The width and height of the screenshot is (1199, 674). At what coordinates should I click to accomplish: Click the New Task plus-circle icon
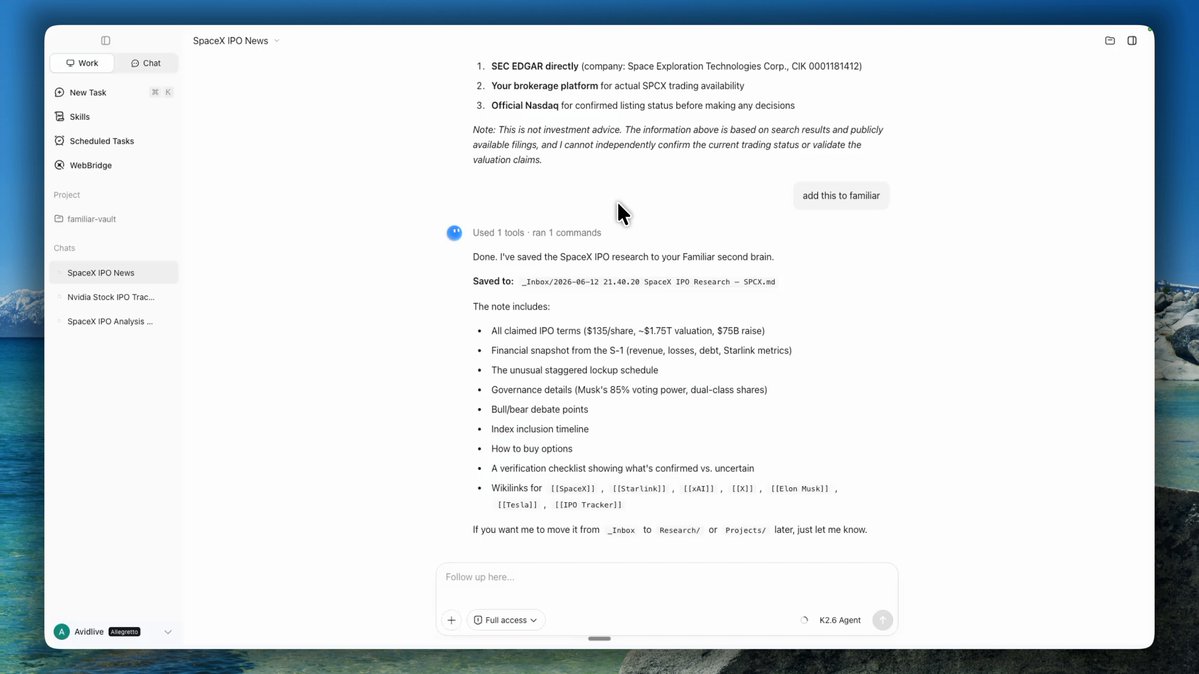60,93
